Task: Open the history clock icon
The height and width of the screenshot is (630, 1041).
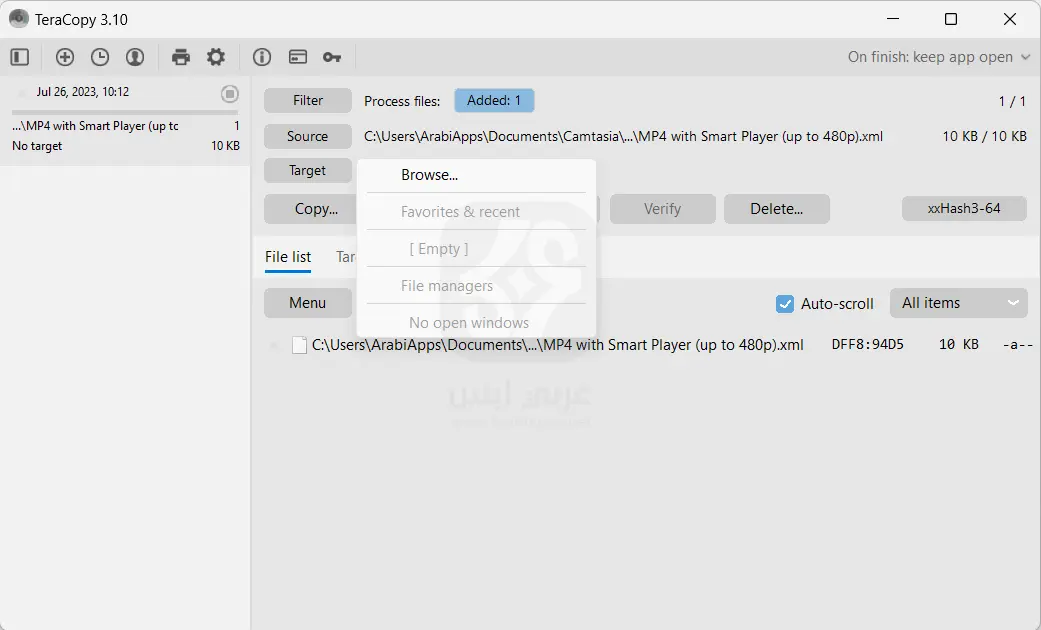Action: [100, 57]
